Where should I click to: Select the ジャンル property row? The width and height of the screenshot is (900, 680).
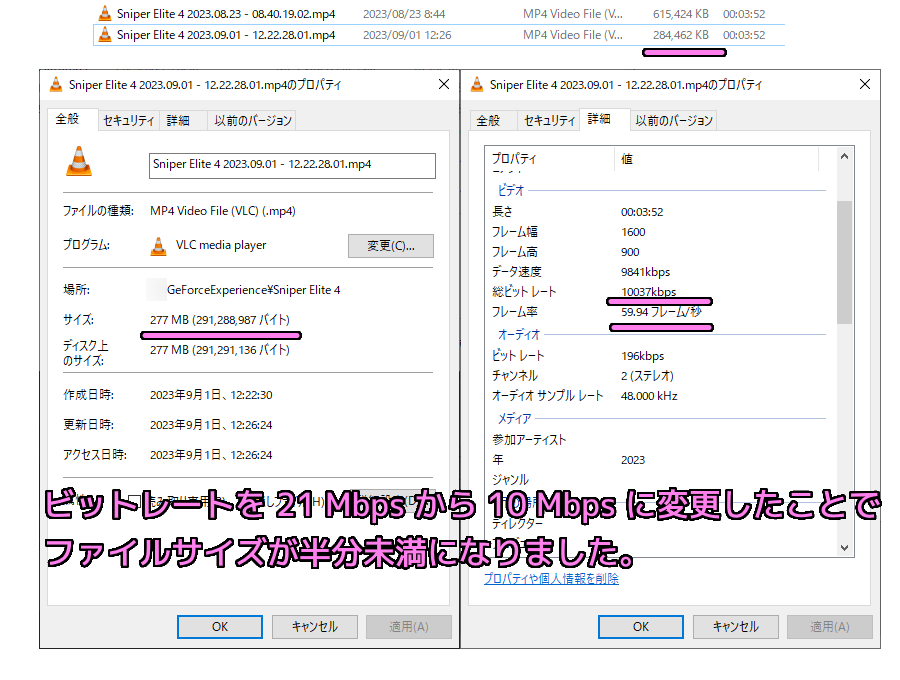[x=658, y=479]
